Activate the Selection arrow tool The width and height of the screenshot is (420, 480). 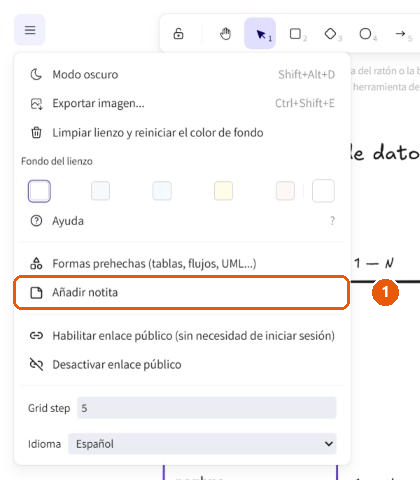(260, 34)
